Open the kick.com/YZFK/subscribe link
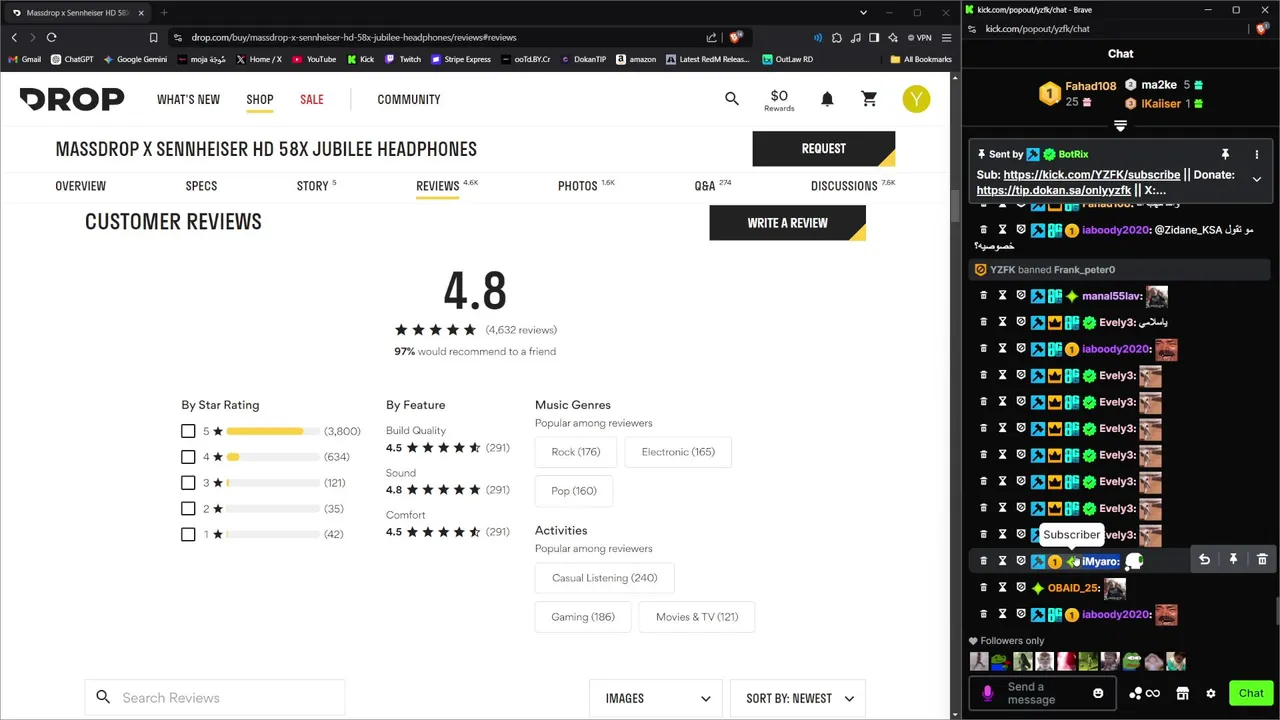Image resolution: width=1280 pixels, height=720 pixels. (1092, 175)
